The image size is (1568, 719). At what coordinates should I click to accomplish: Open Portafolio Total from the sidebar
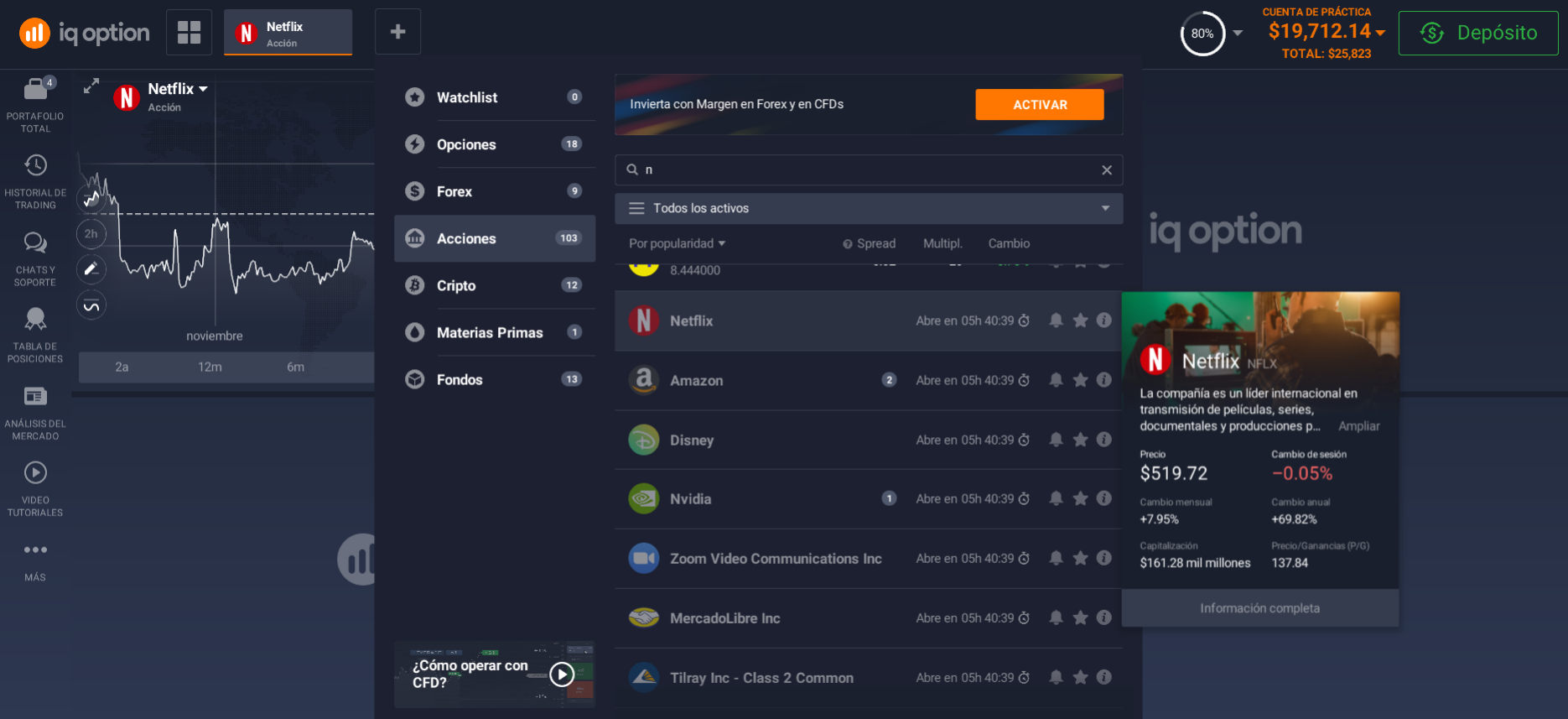pos(35,104)
